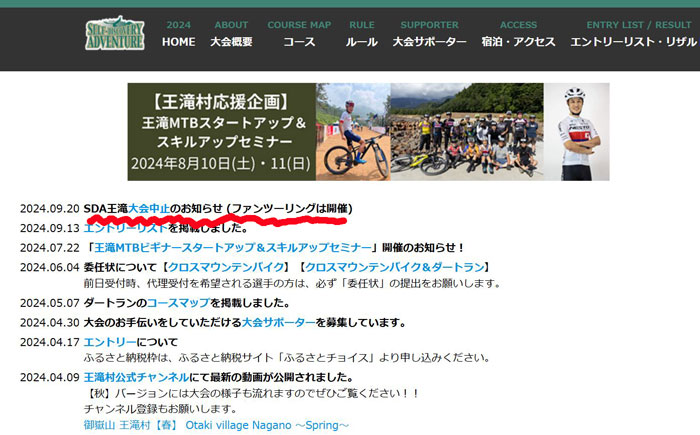Select the RULE ルール menu item
Viewport: 700px width, 435px height.
coord(362,34)
